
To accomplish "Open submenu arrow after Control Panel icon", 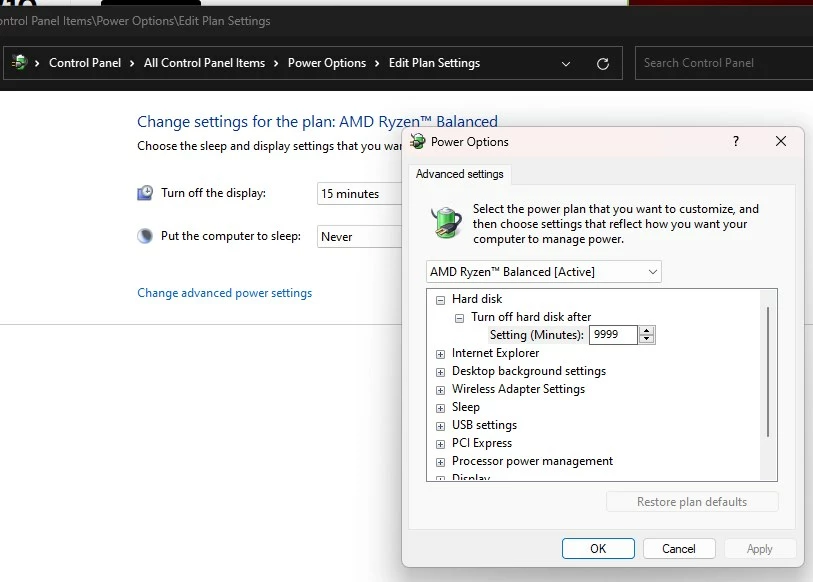I will point(37,63).
